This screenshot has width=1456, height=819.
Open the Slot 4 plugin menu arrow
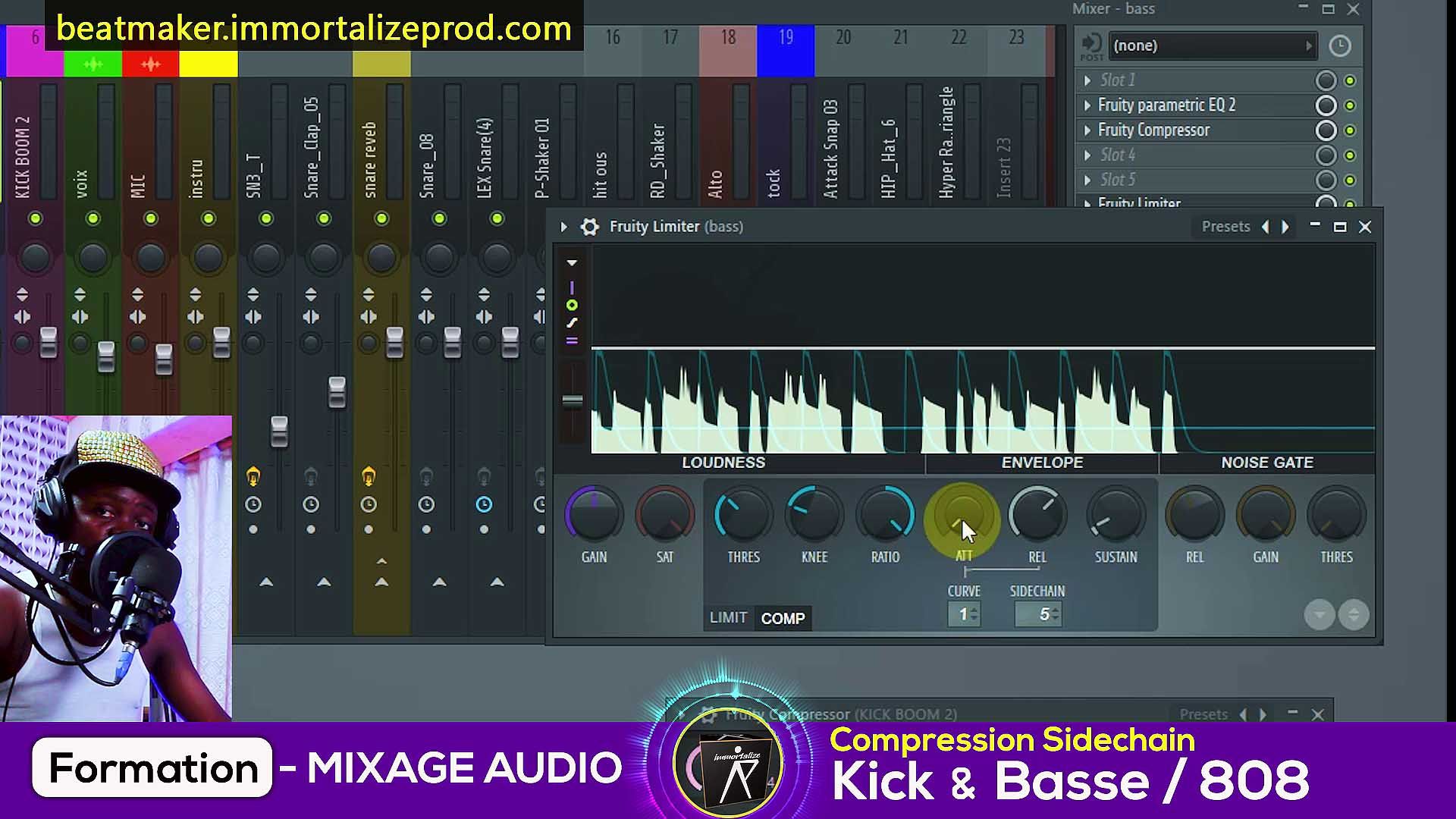coord(1087,155)
